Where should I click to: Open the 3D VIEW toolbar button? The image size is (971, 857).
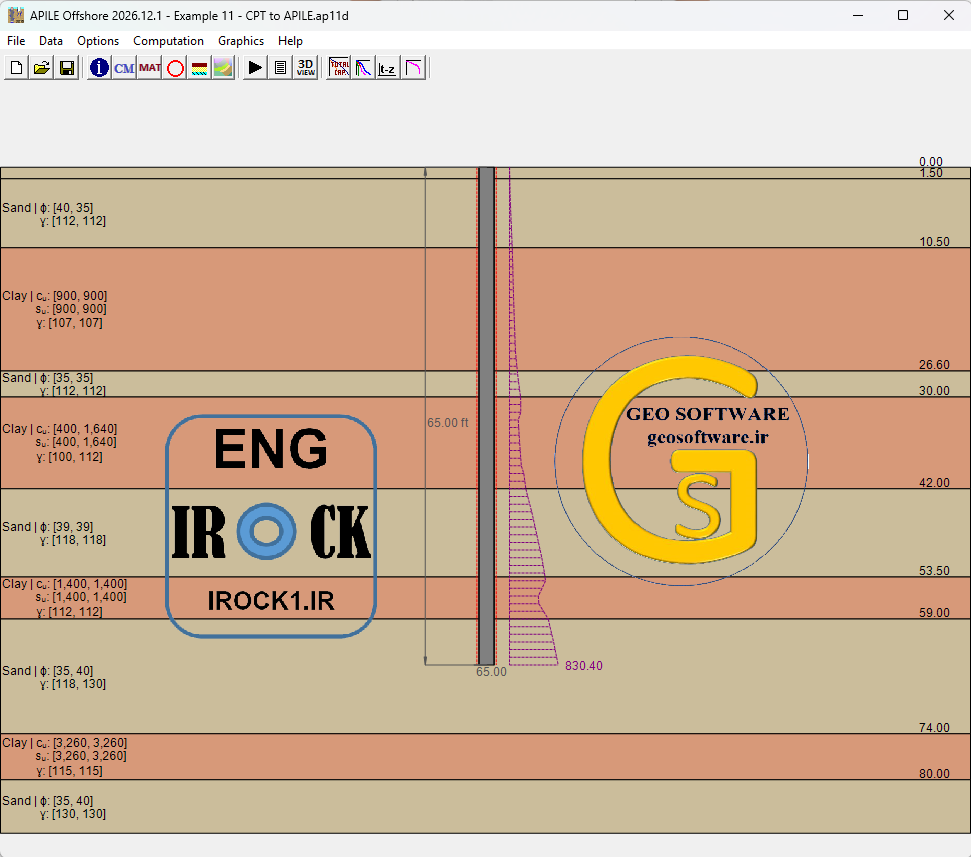pos(306,67)
